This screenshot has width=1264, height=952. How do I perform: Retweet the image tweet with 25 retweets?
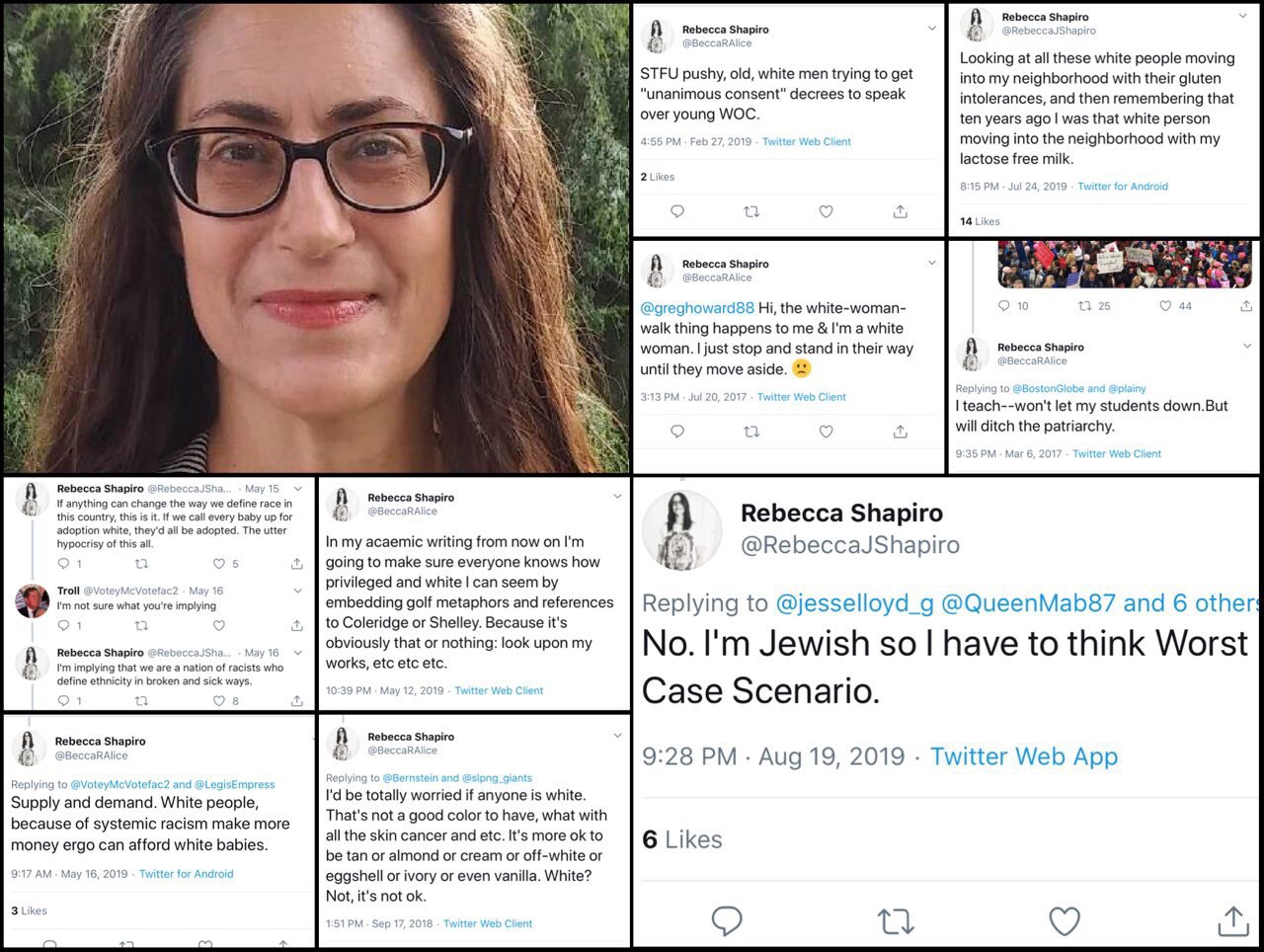(x=1084, y=306)
